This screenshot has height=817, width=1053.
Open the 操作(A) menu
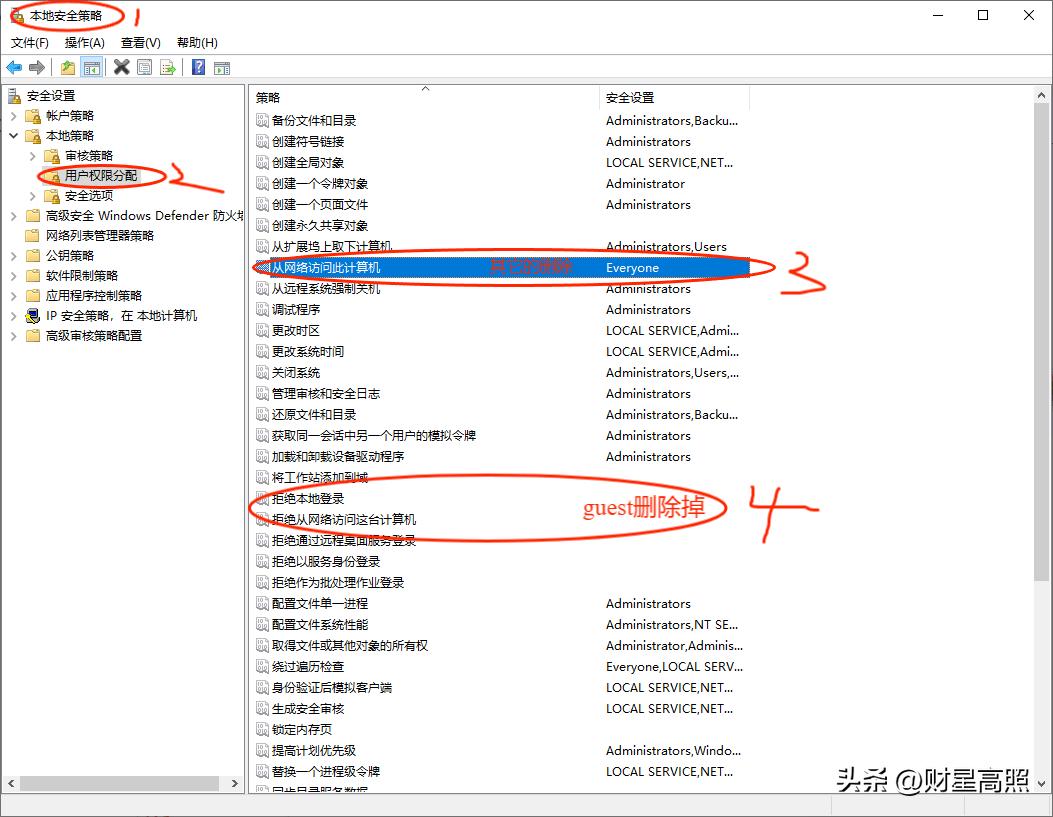point(84,43)
